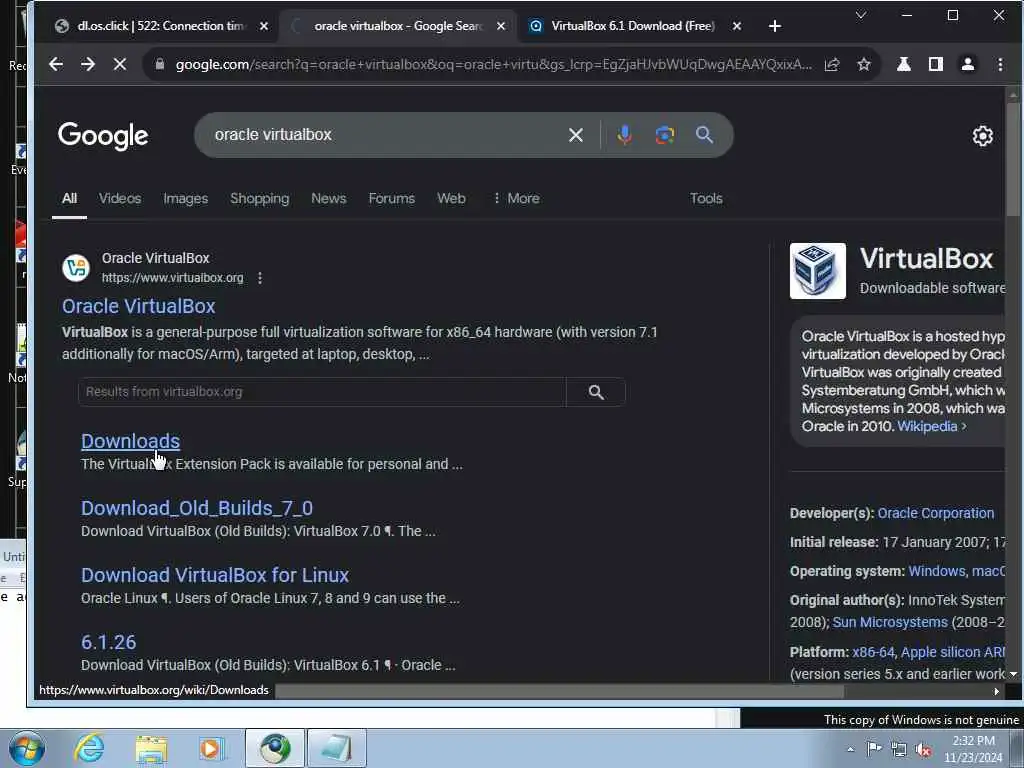Open Windows Media Player on taskbar
The width and height of the screenshot is (1024, 768).
point(211,748)
